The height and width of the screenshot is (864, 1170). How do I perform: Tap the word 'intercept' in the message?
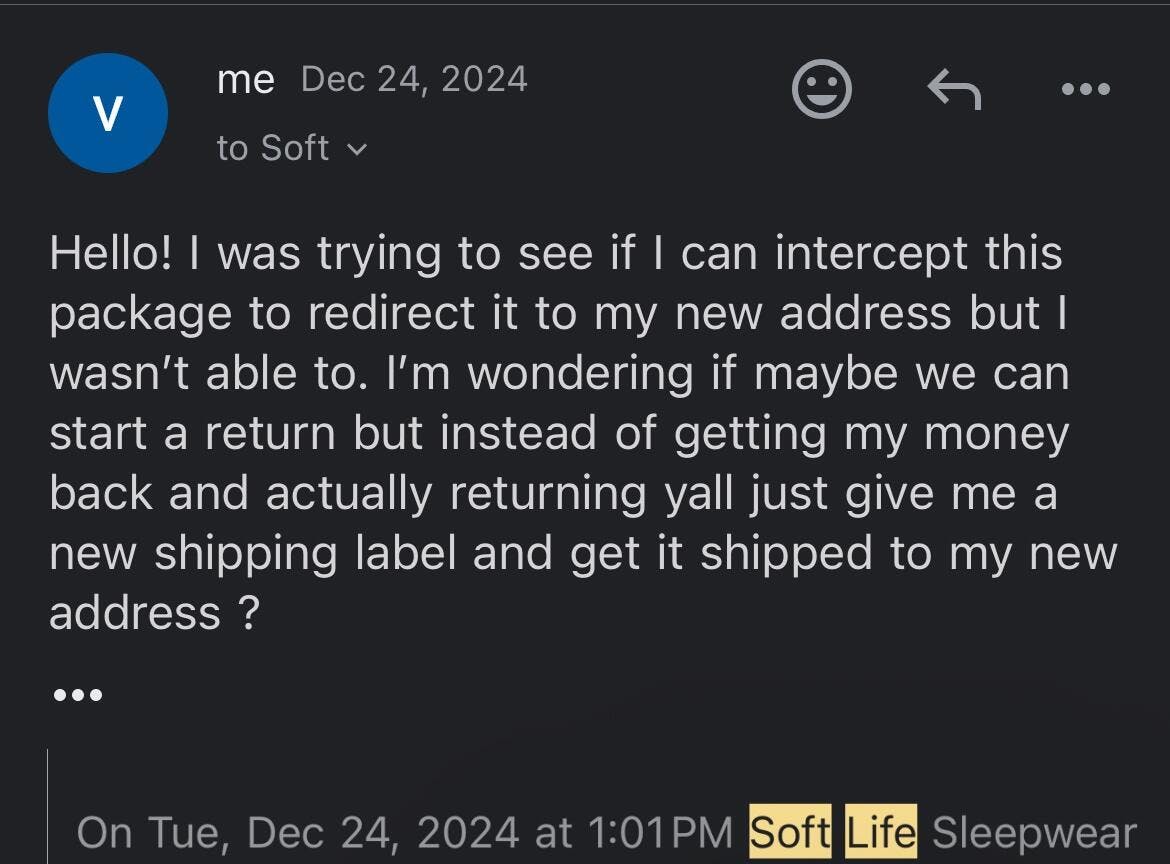pos(871,253)
